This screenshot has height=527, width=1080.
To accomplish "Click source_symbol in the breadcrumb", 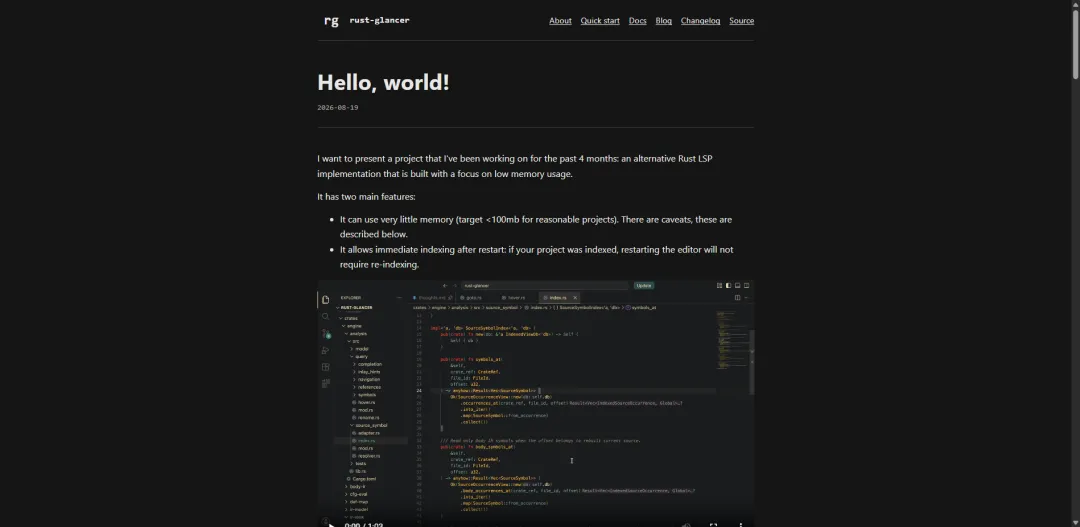I will click(x=501, y=307).
